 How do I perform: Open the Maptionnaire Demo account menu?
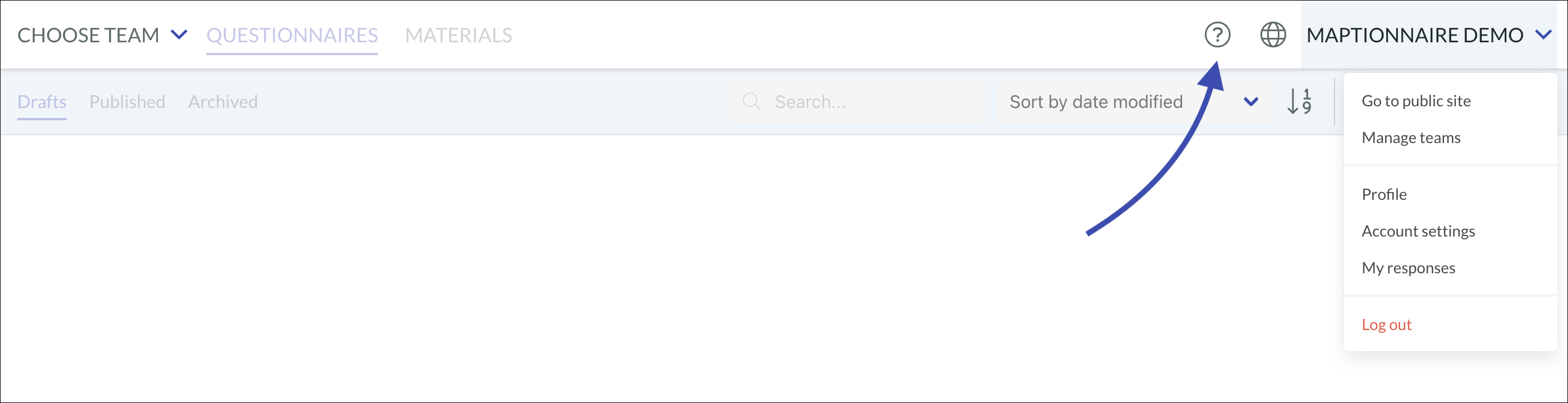pyautogui.click(x=1428, y=35)
